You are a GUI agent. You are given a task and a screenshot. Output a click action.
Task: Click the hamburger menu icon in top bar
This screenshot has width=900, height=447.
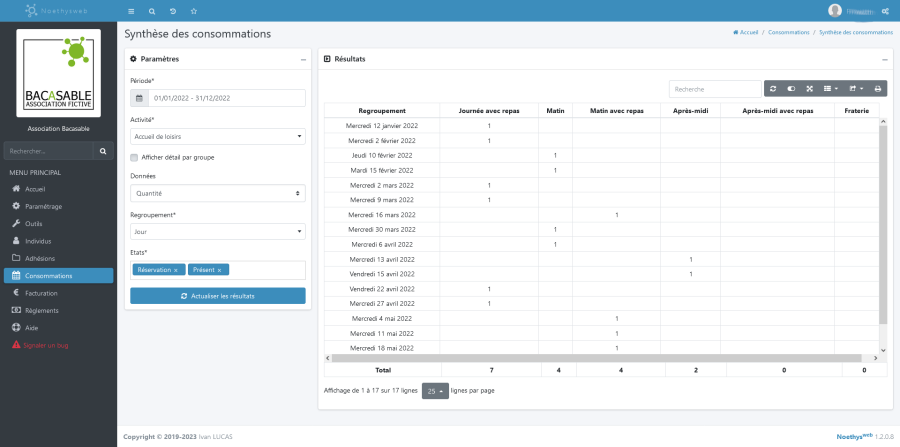[131, 10]
